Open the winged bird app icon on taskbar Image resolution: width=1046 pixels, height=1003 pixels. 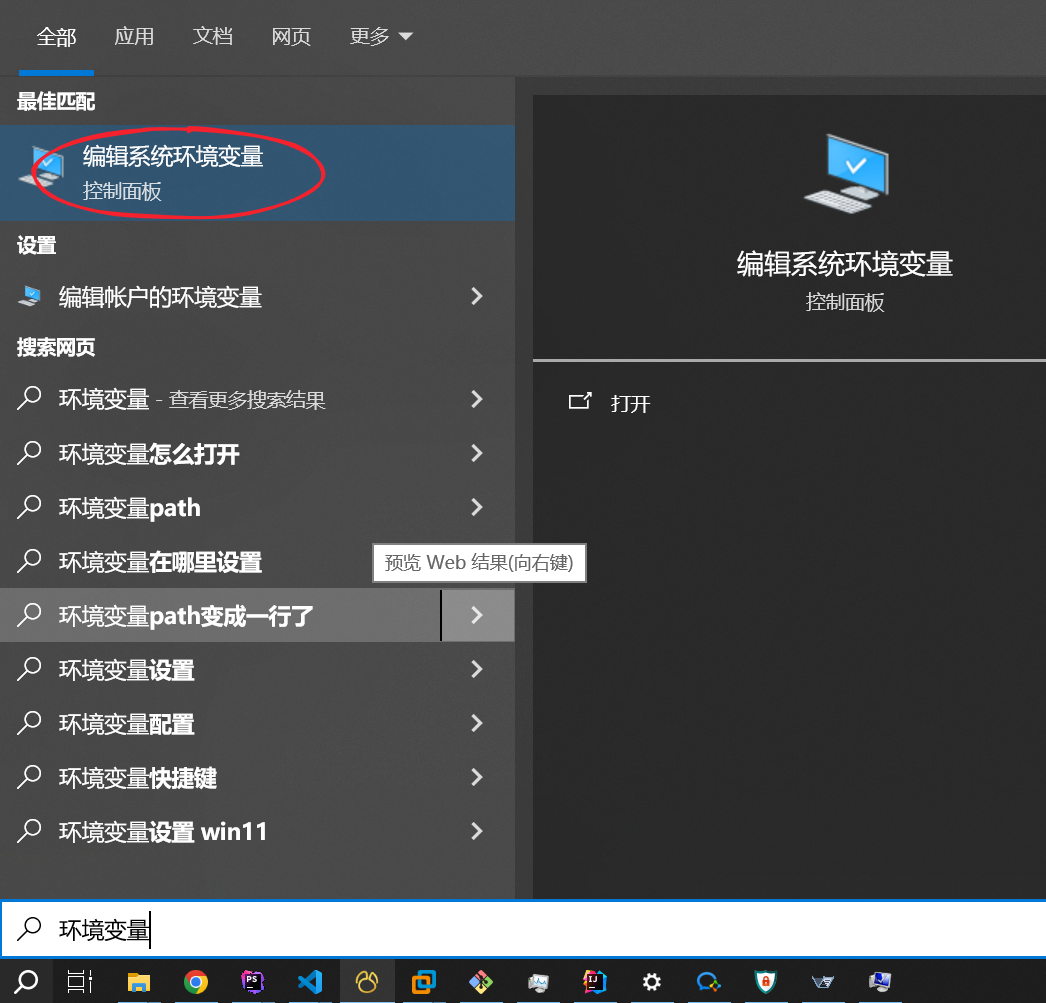823,982
